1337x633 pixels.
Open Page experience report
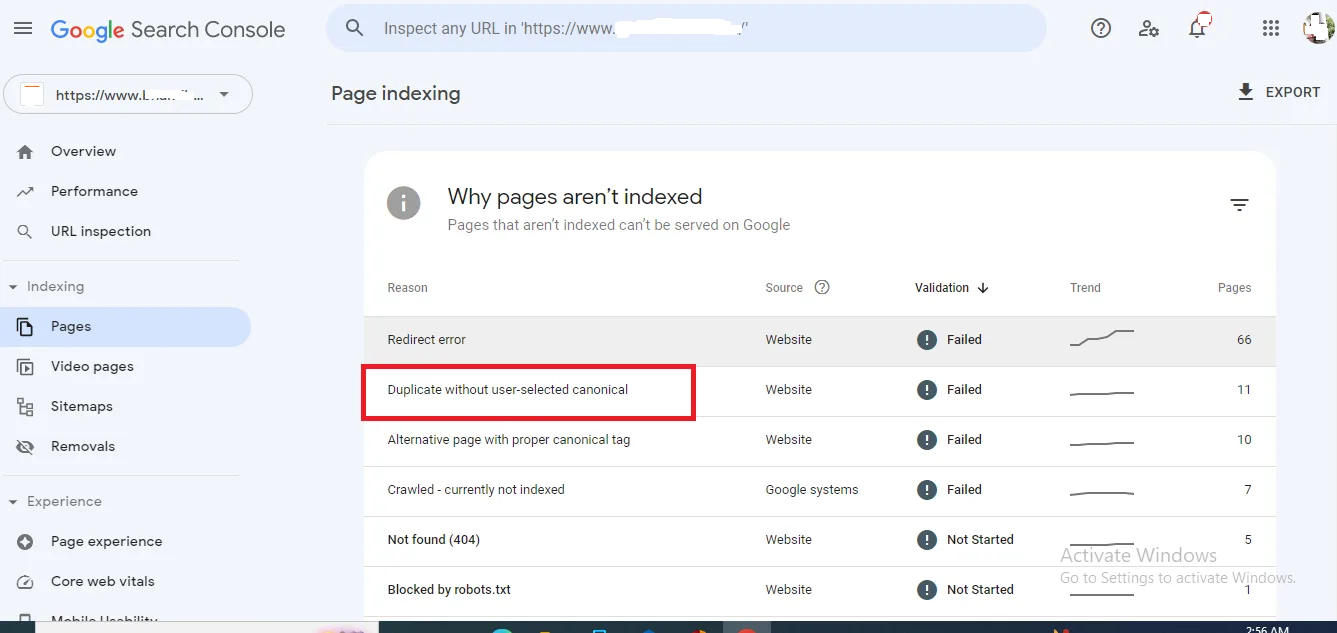click(x=125, y=542)
